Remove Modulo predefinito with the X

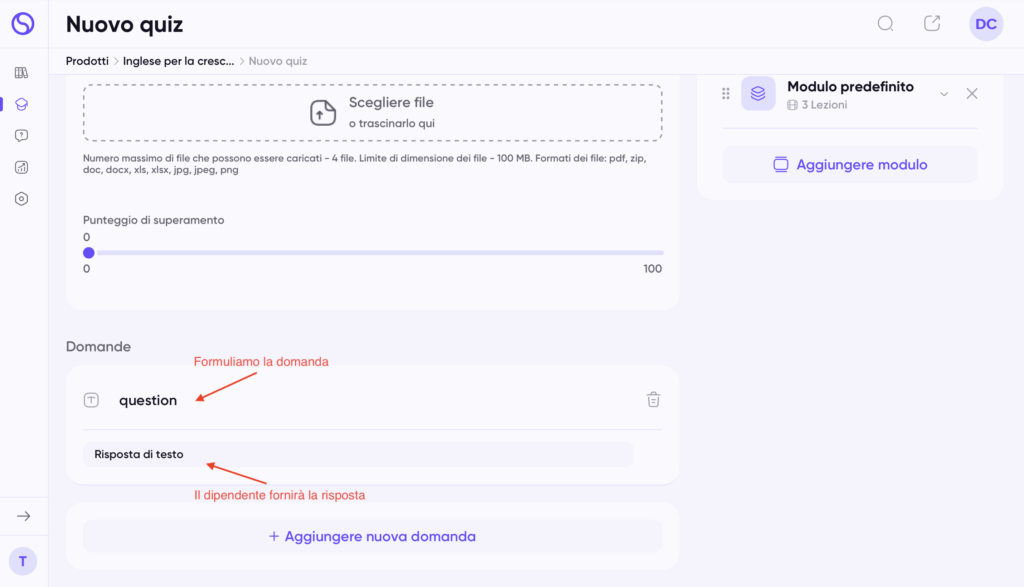pos(972,94)
